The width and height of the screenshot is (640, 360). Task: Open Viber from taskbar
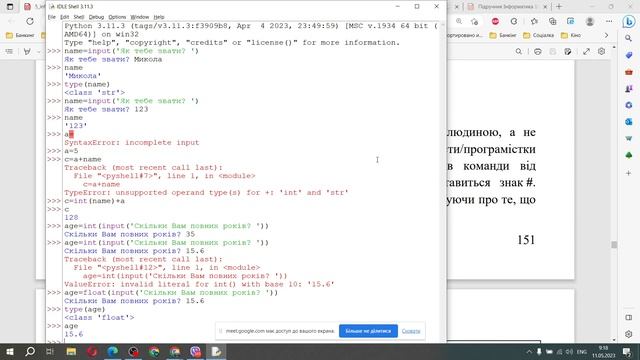tap(196, 351)
